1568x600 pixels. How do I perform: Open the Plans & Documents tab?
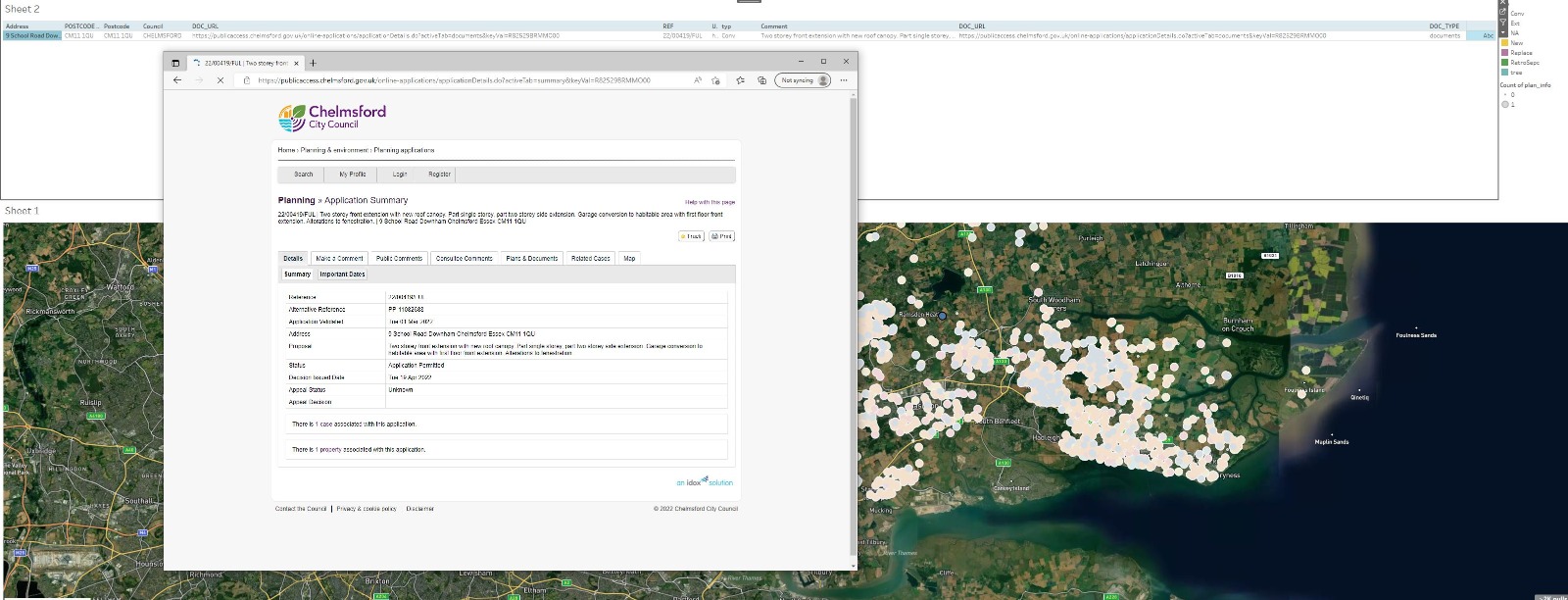(531, 259)
